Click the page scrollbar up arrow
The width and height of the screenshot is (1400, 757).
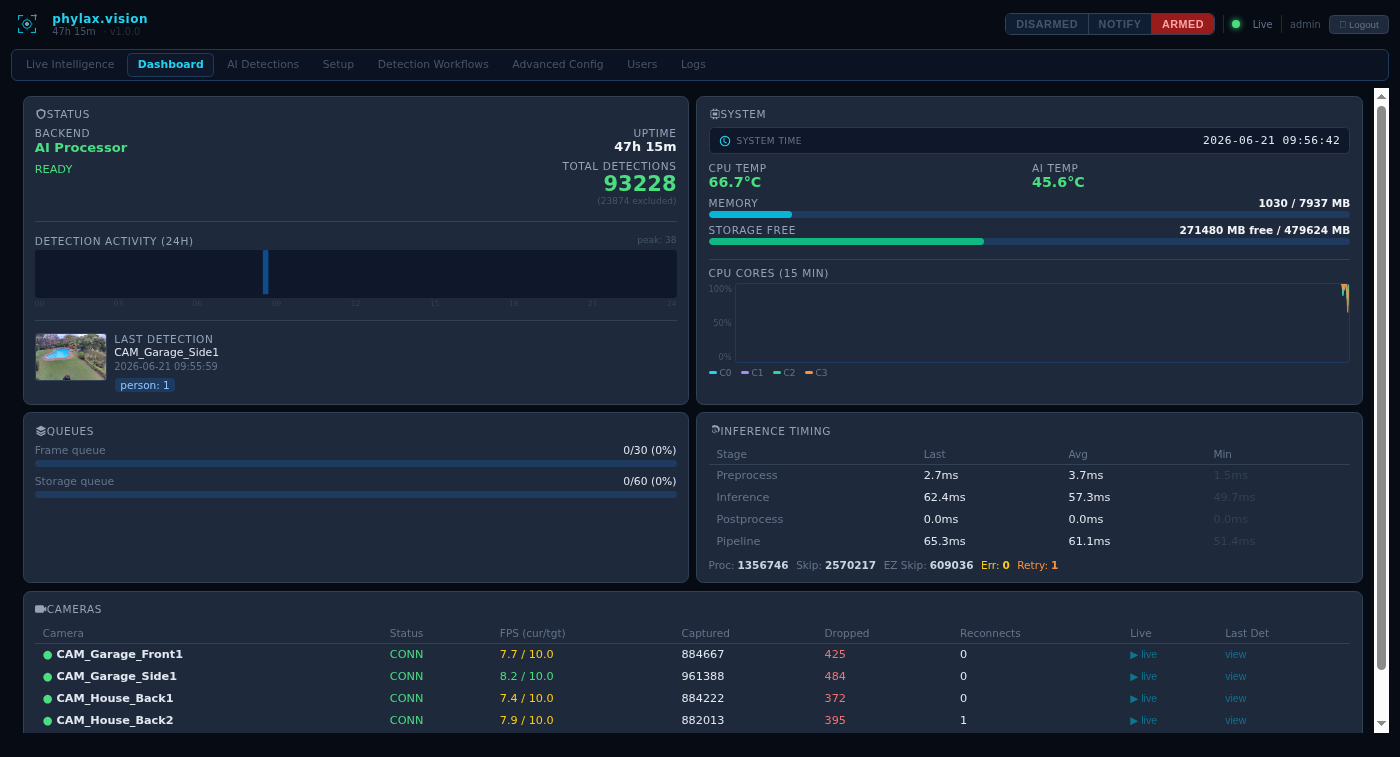point(1381,96)
